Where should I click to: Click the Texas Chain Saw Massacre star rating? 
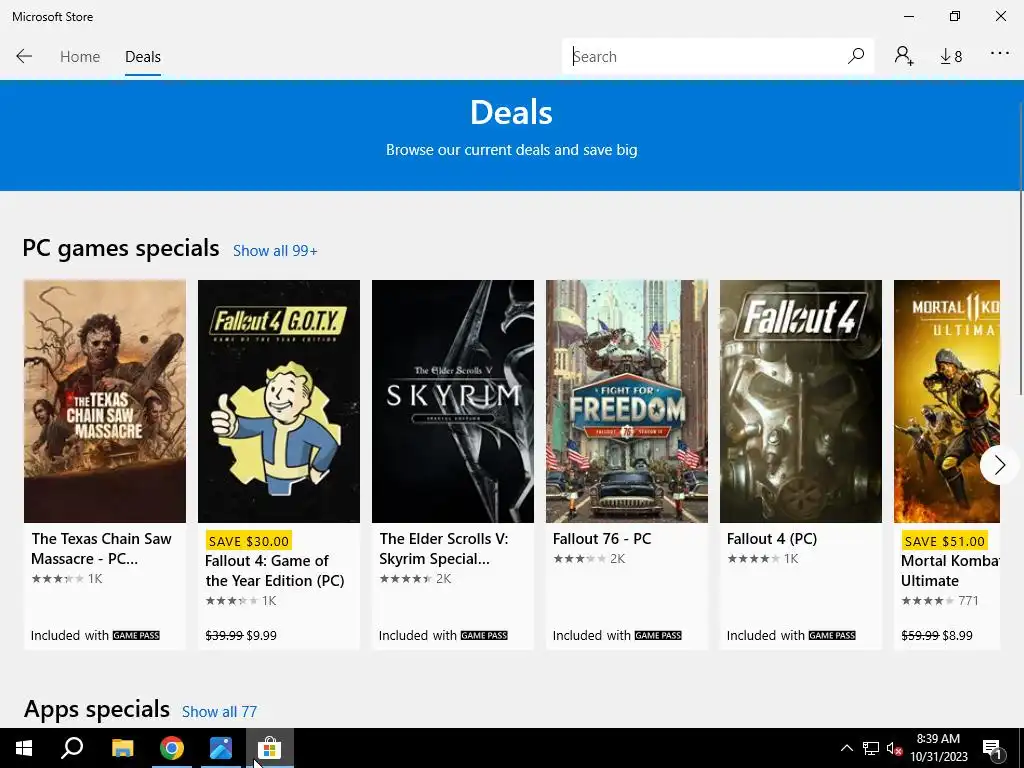[57, 579]
